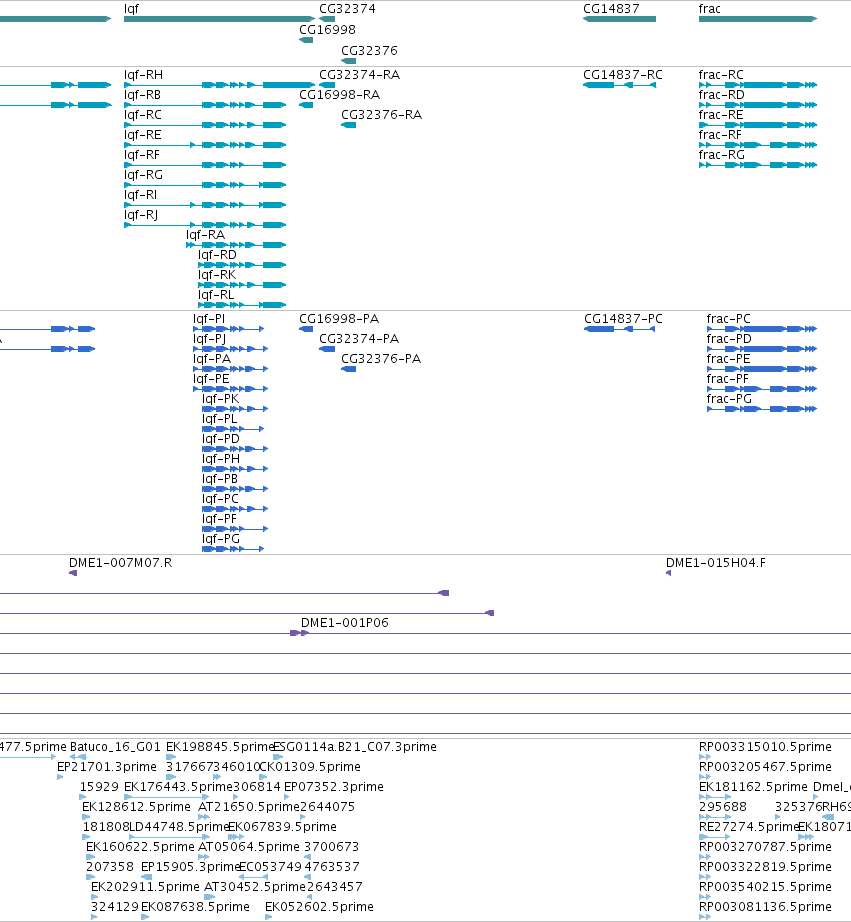The height and width of the screenshot is (922, 851).
Task: Click the CG16998-RA transcript label
Action: click(x=339, y=95)
